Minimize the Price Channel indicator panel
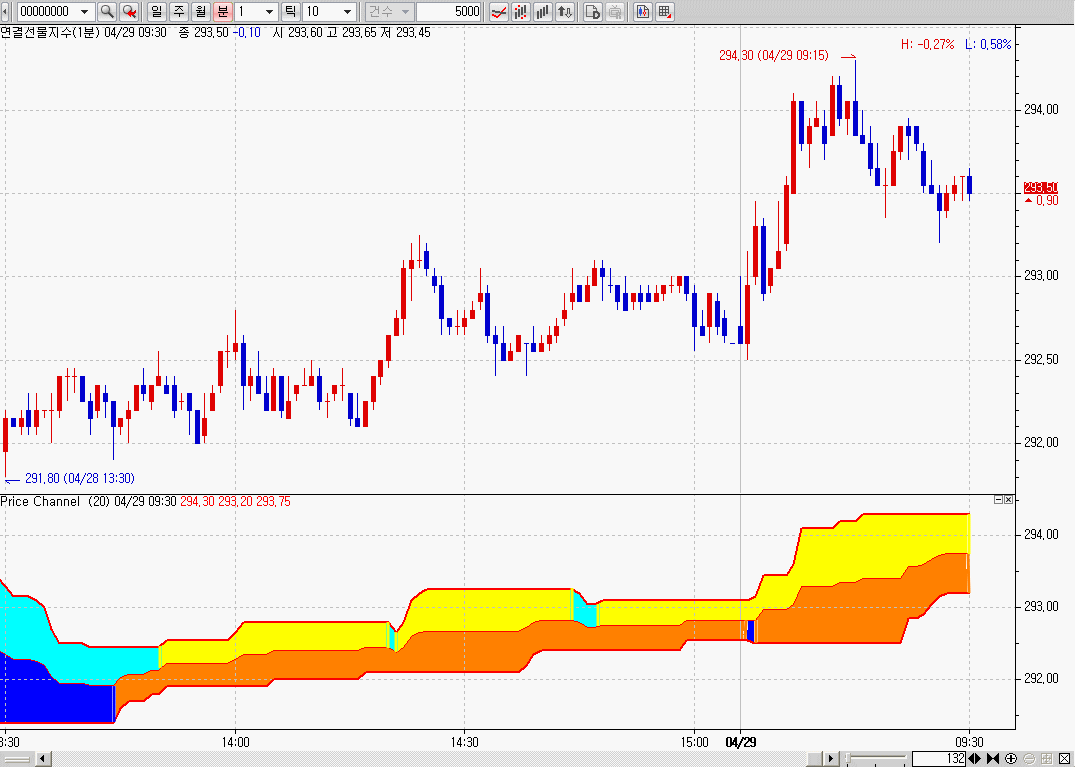 tap(998, 500)
